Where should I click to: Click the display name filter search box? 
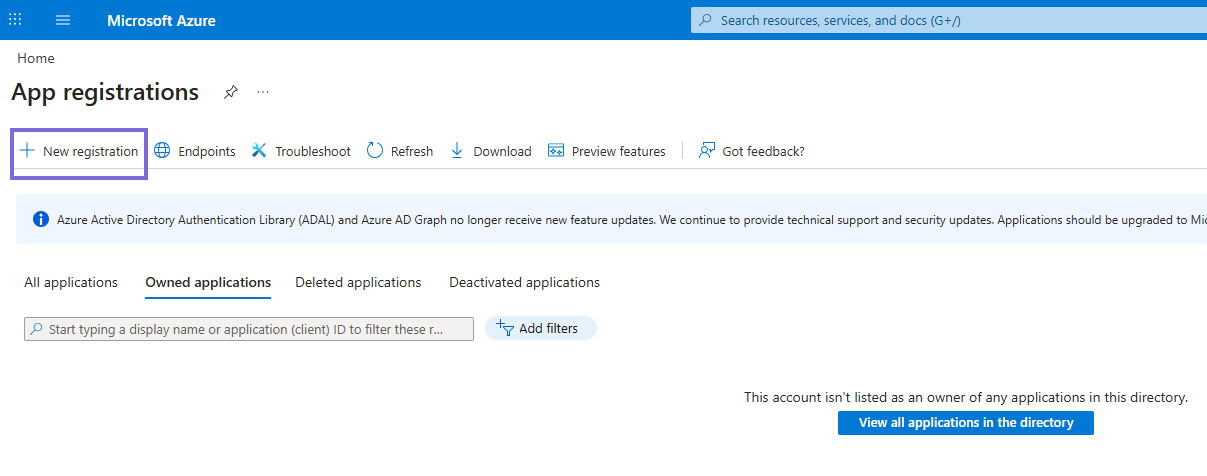(x=250, y=329)
